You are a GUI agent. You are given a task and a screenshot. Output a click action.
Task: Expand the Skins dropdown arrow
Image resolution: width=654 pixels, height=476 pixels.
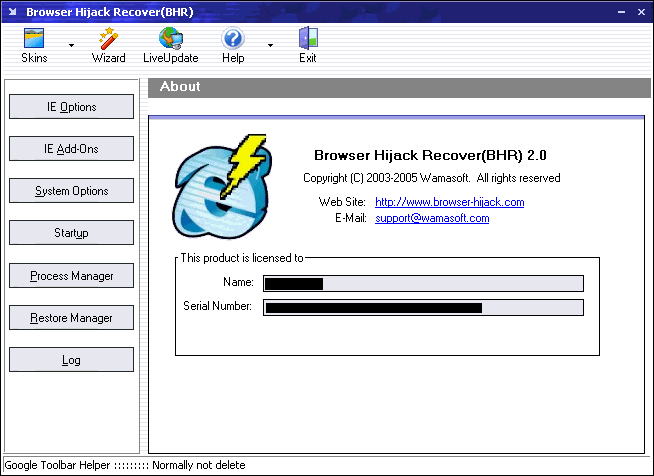pyautogui.click(x=71, y=45)
